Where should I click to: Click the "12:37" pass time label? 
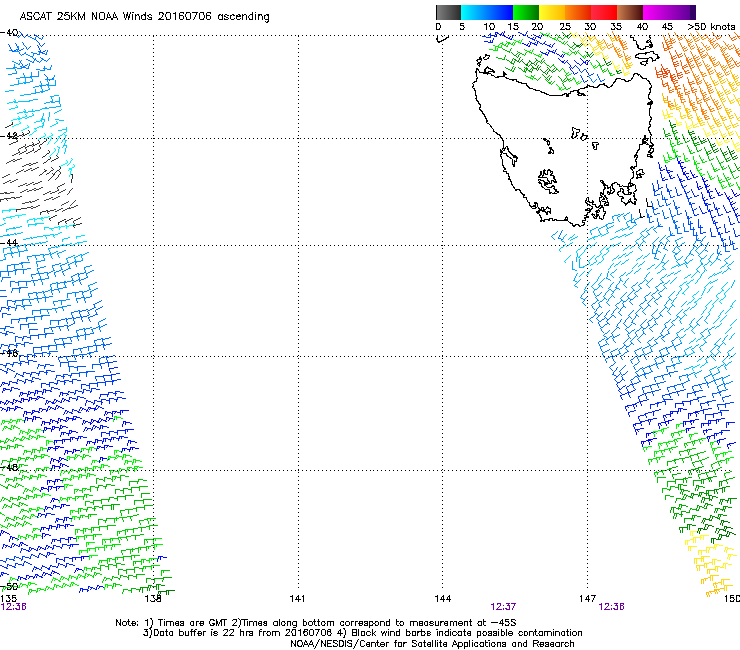click(503, 607)
